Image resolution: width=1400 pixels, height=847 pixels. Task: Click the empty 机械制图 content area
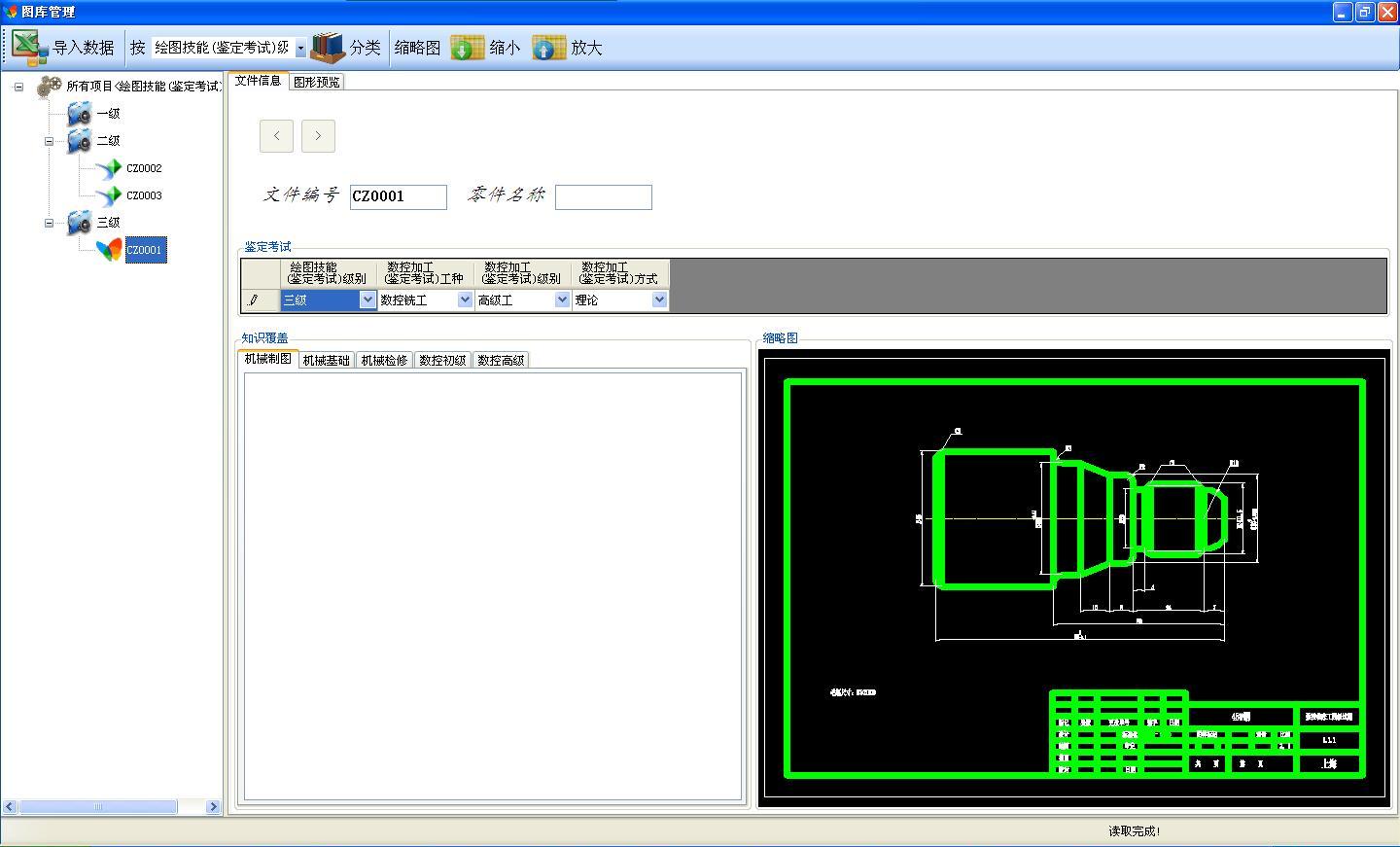point(493,585)
